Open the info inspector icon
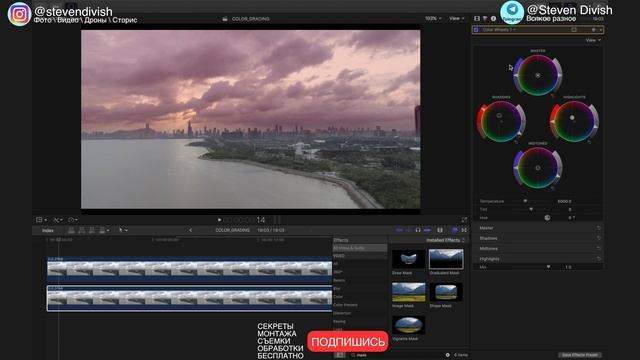The height and width of the screenshot is (360, 640). pyautogui.click(x=493, y=18)
